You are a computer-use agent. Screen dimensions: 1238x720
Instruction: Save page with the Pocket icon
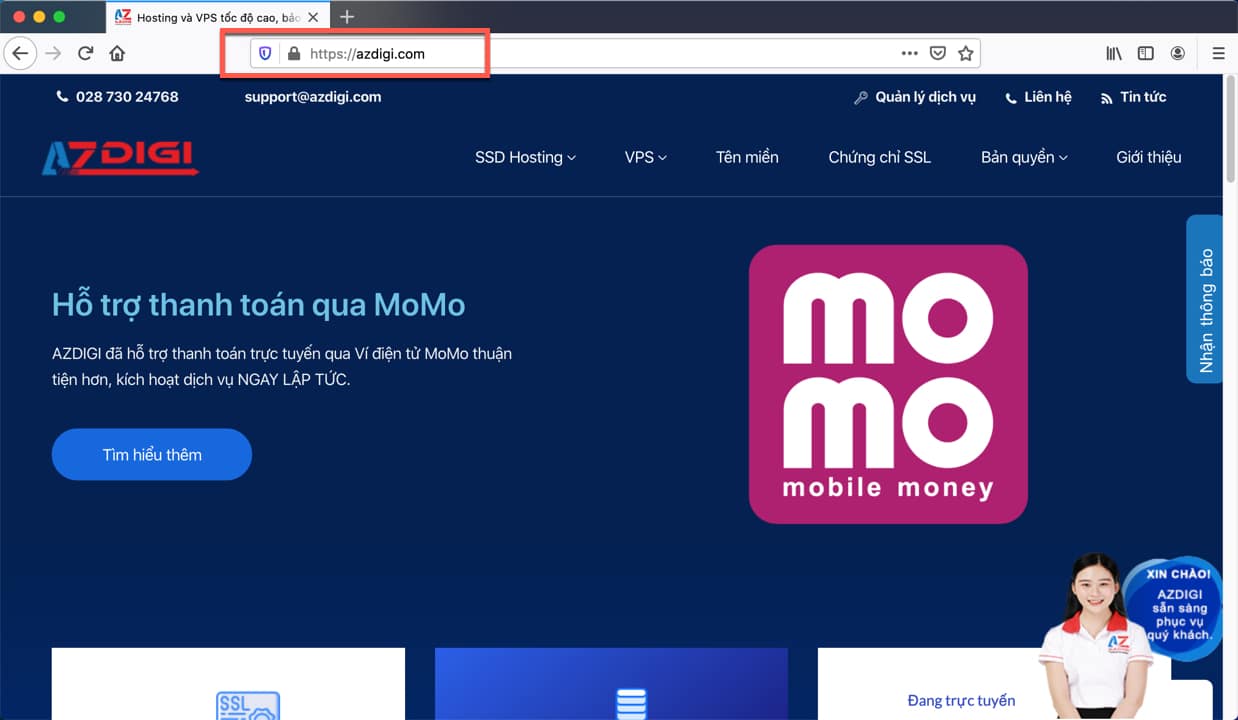[x=938, y=54]
